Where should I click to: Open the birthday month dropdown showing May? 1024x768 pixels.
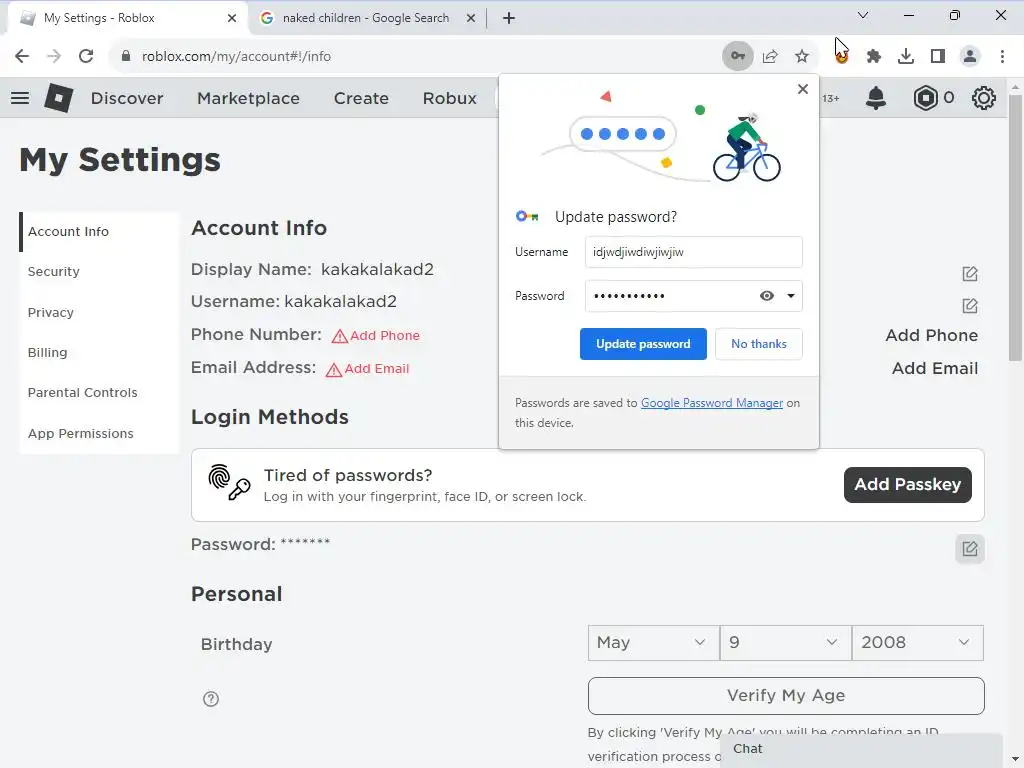[x=653, y=643]
